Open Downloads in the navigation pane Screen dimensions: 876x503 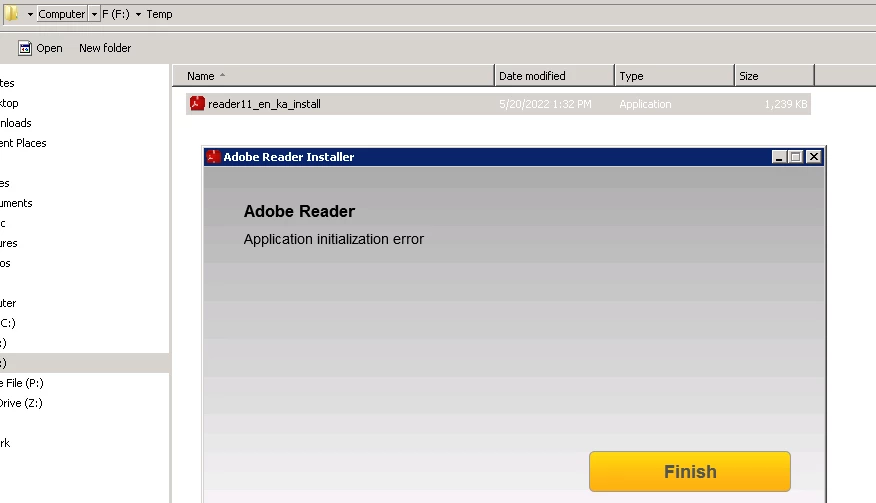[16, 123]
